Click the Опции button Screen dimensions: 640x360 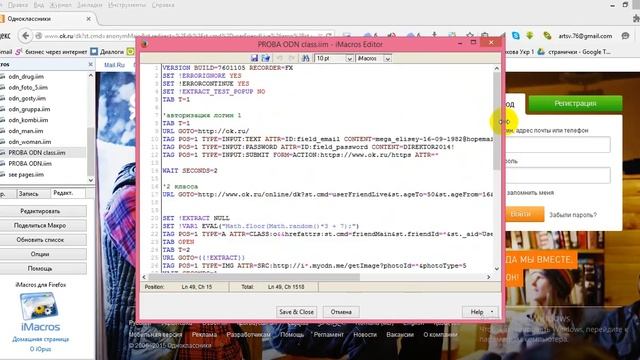(40, 254)
